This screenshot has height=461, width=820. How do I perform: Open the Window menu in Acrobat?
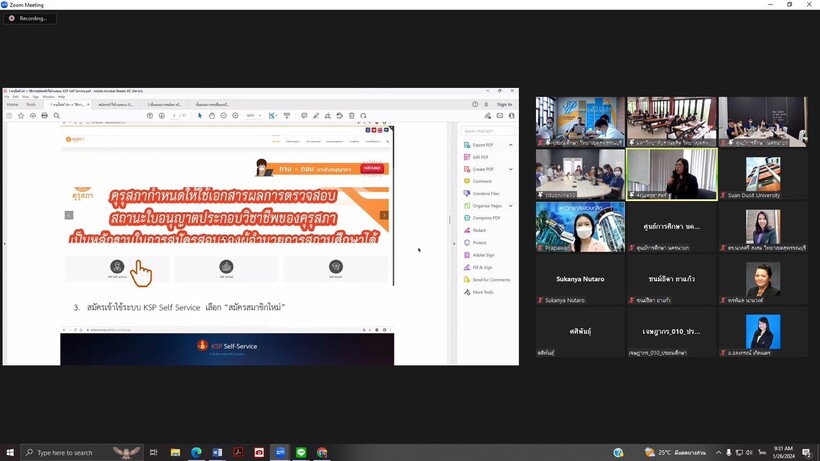(48, 97)
